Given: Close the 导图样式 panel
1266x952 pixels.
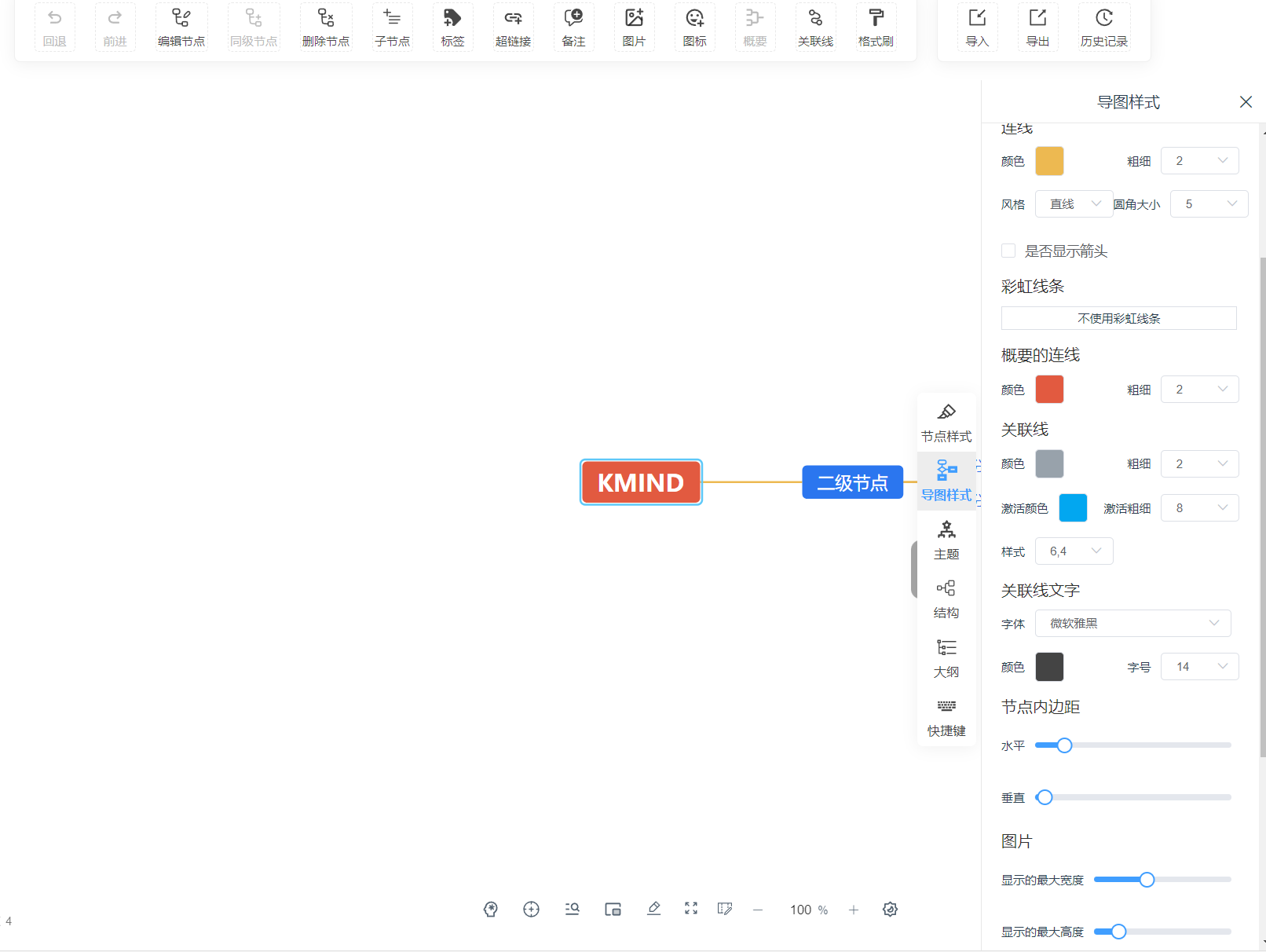Looking at the screenshot, I should pos(1246,102).
